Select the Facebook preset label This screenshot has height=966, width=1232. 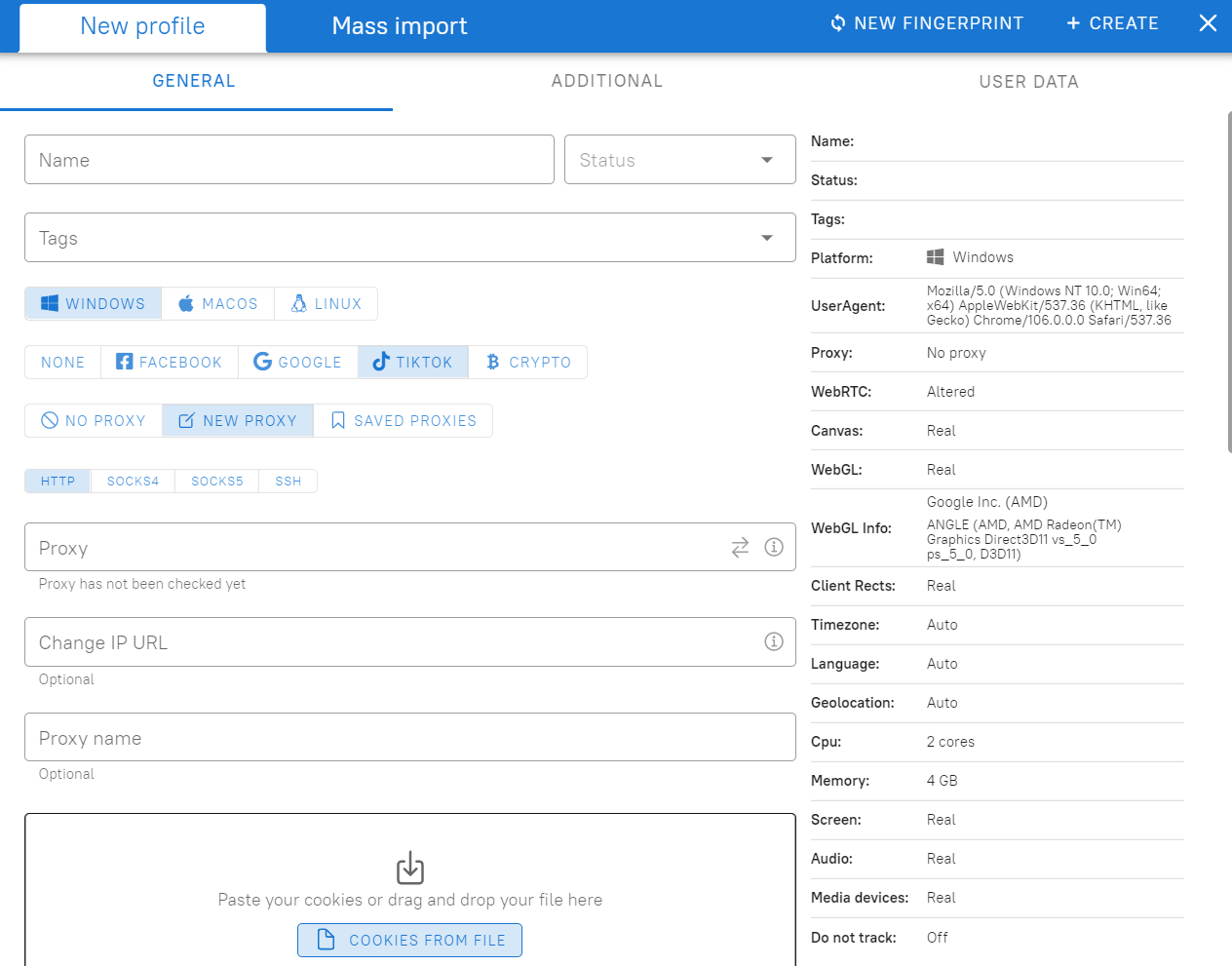[x=180, y=363]
